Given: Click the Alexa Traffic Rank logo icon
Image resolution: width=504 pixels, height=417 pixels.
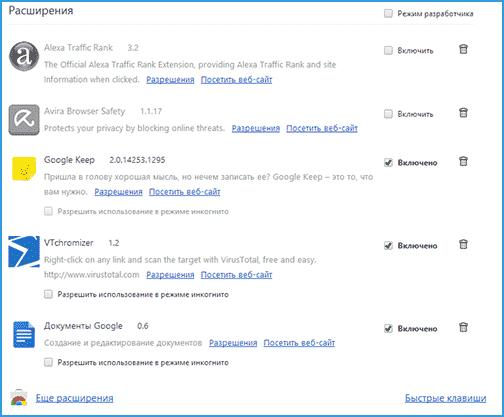Looking at the screenshot, I should pos(24,56).
